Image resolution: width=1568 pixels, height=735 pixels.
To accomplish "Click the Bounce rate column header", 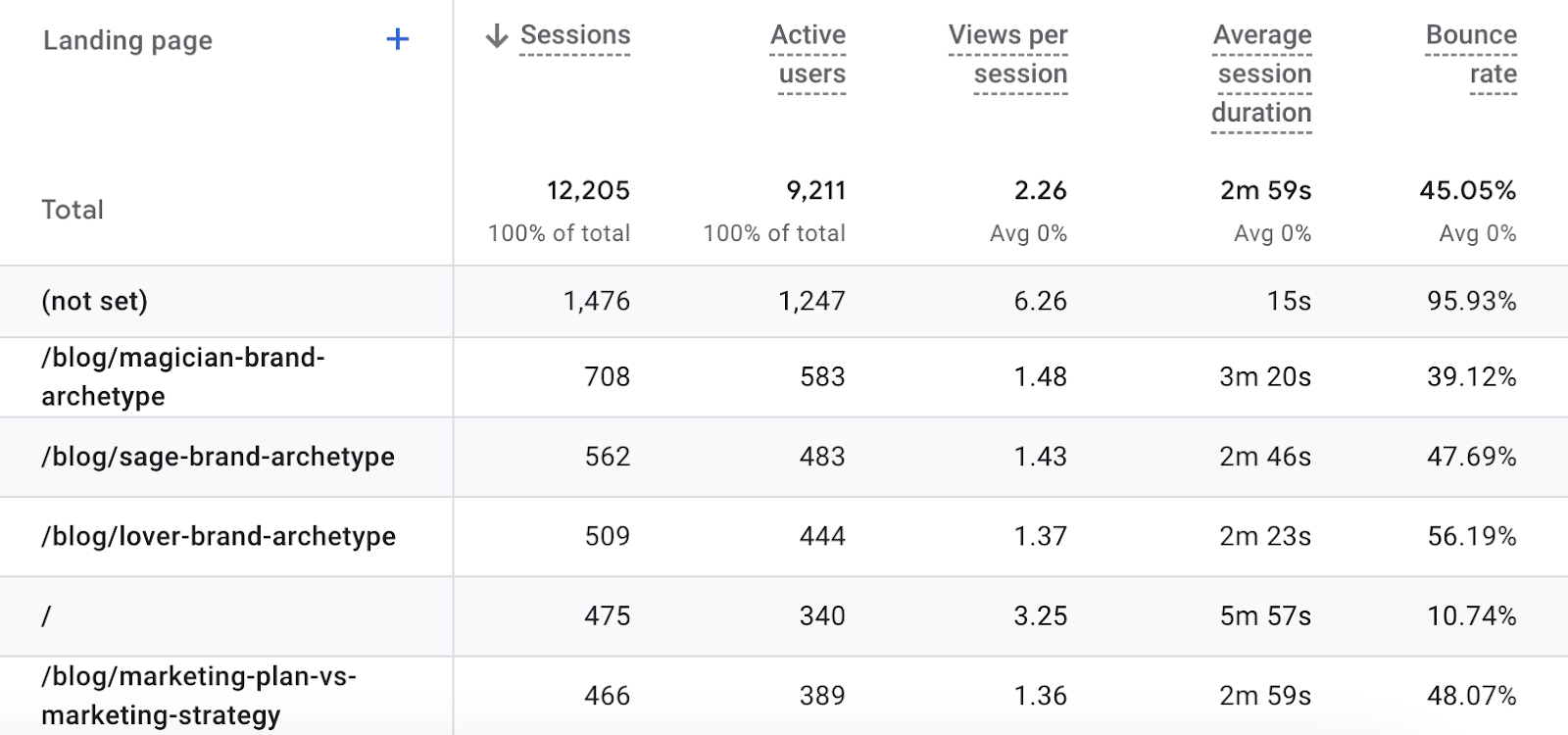I will pos(1471,54).
